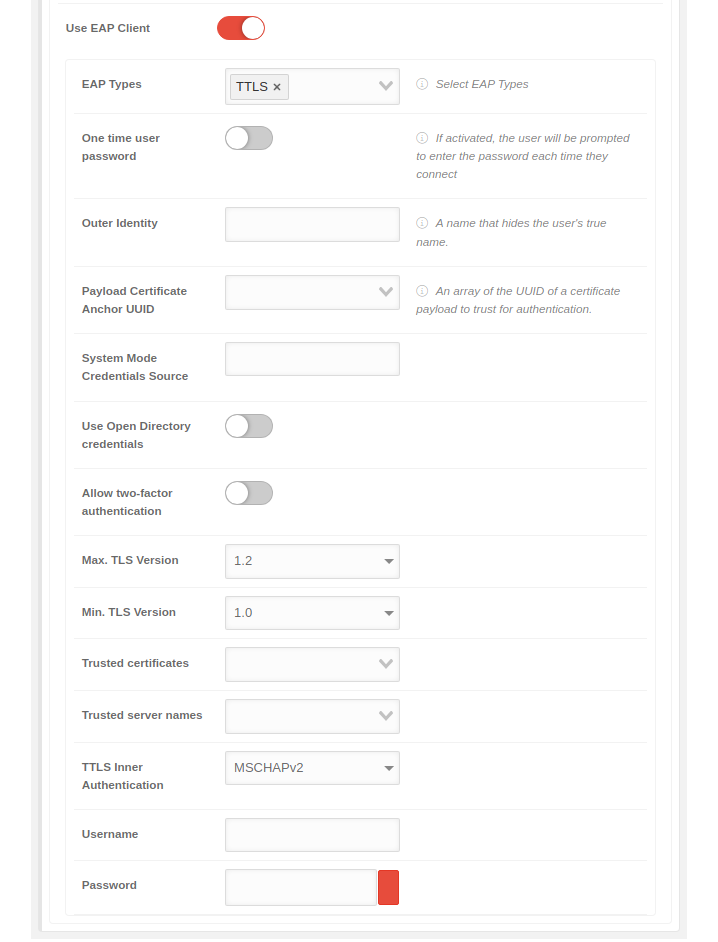Click info icon next to one-time password hint

pyautogui.click(x=422, y=139)
